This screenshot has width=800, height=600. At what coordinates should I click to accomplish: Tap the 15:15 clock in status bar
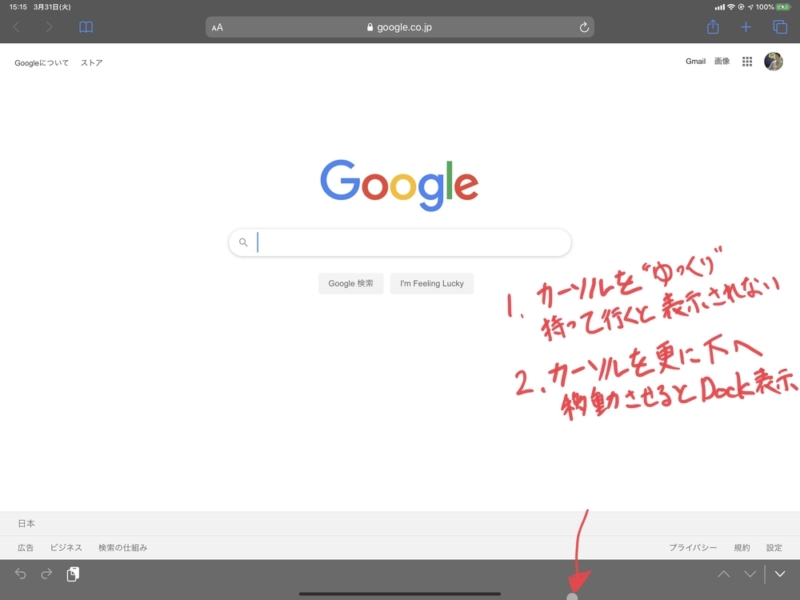point(18,7)
